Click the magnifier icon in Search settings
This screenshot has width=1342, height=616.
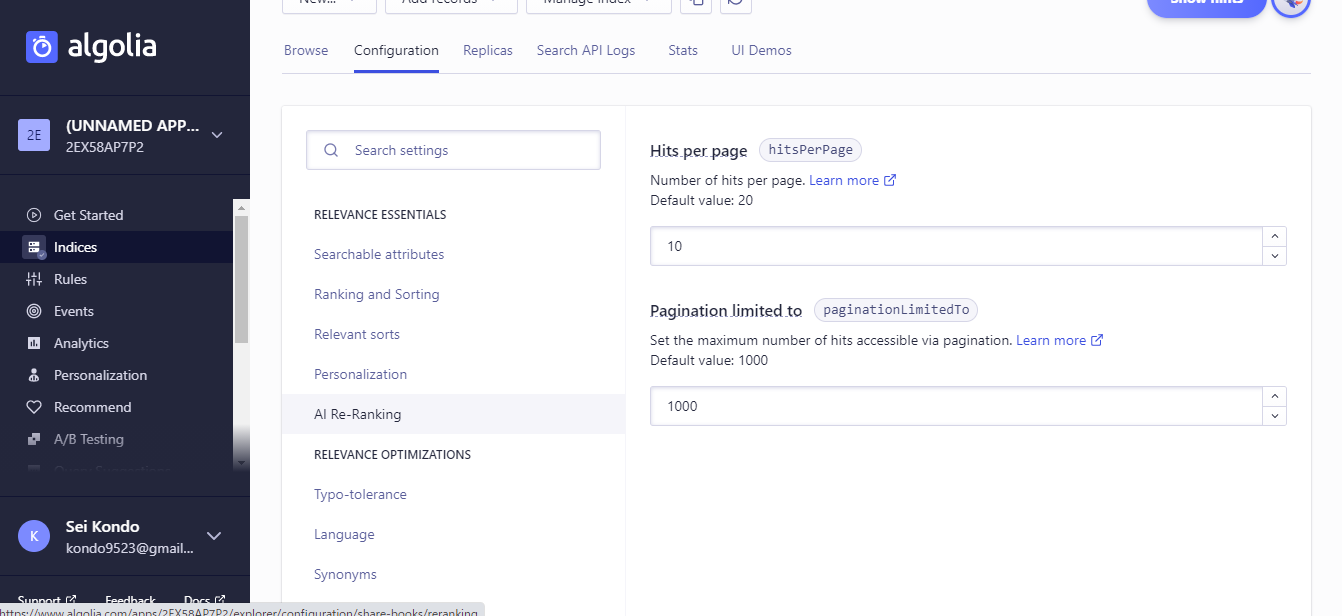[331, 150]
